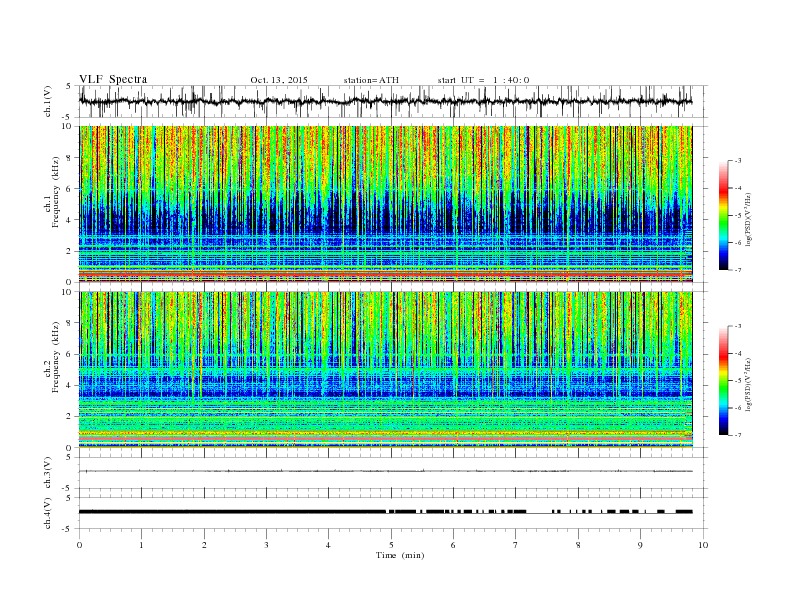The height and width of the screenshot is (612, 792).
Task: Click the "start UT = 1:40:0" header text
Action: coord(483,80)
